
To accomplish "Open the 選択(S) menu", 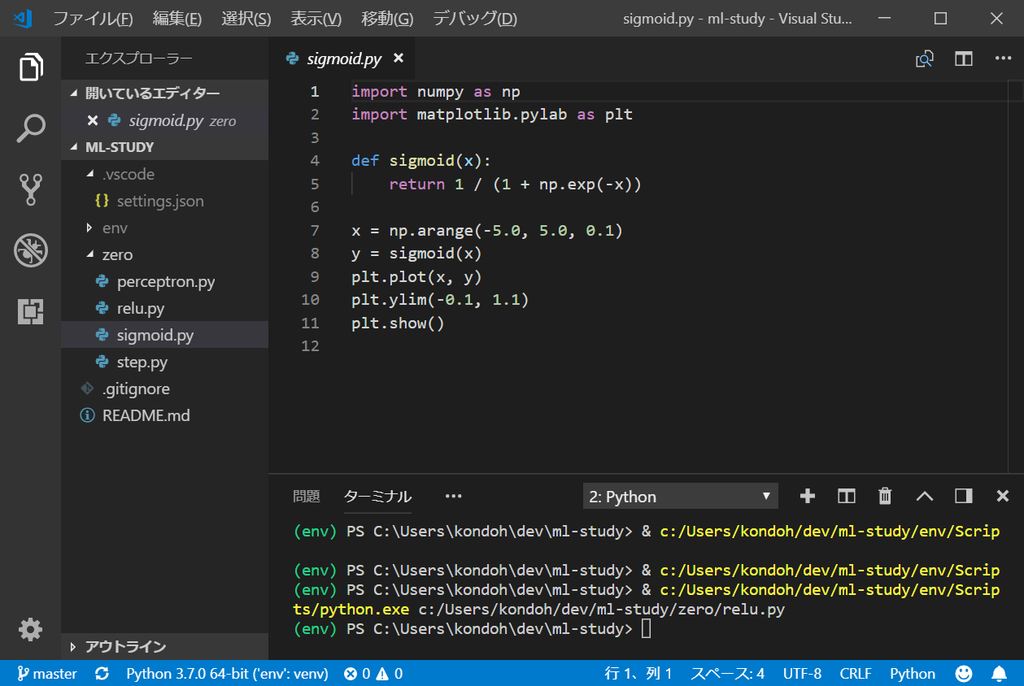I will [246, 18].
